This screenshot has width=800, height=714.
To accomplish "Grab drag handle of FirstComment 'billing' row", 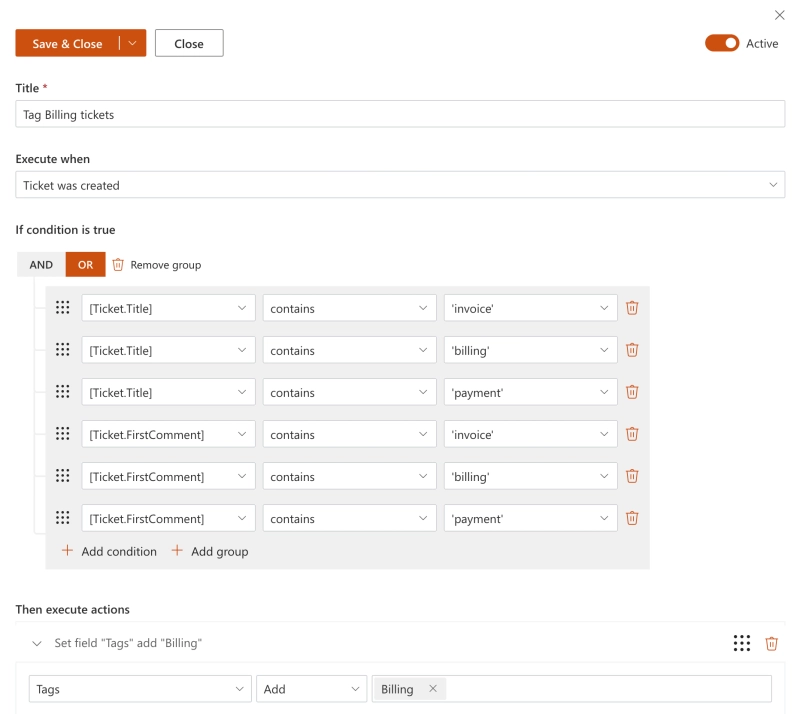I will click(x=62, y=476).
